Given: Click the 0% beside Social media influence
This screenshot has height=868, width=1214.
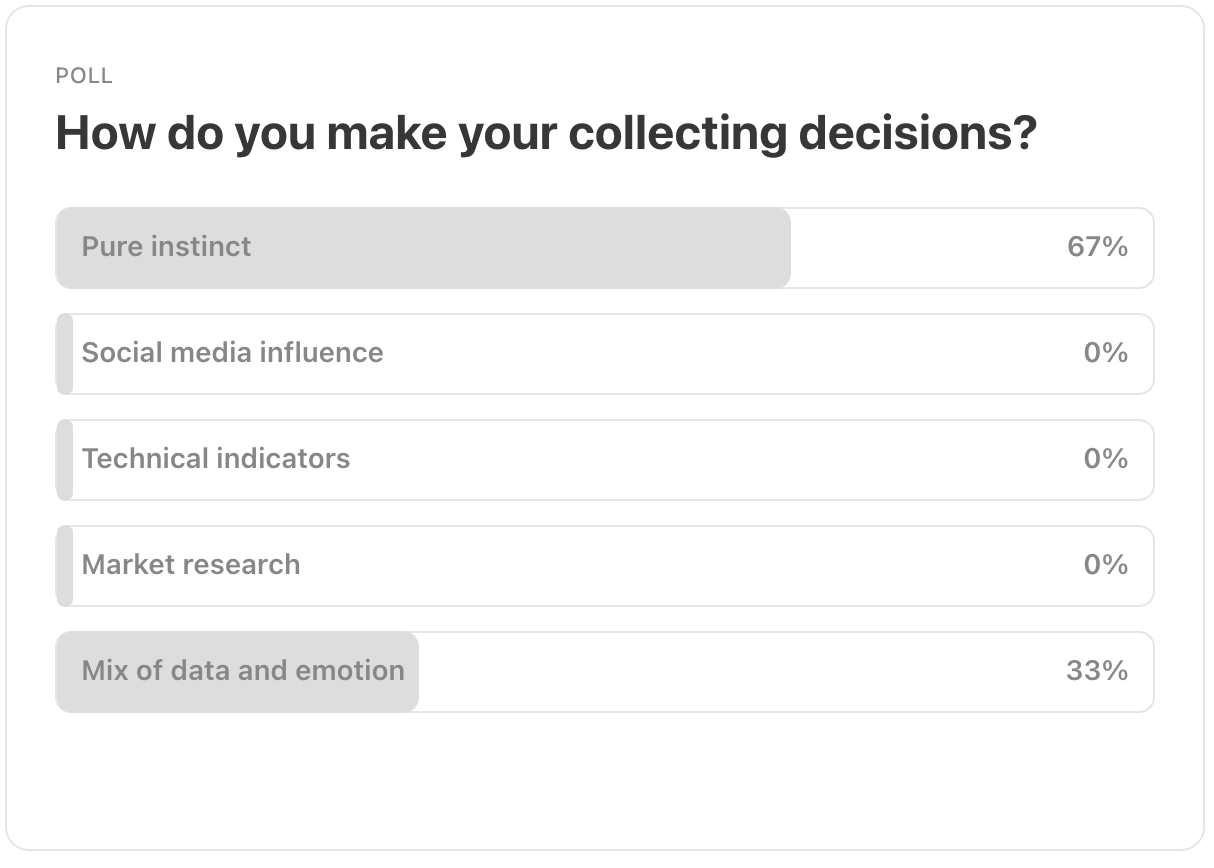Looking at the screenshot, I should (1105, 353).
